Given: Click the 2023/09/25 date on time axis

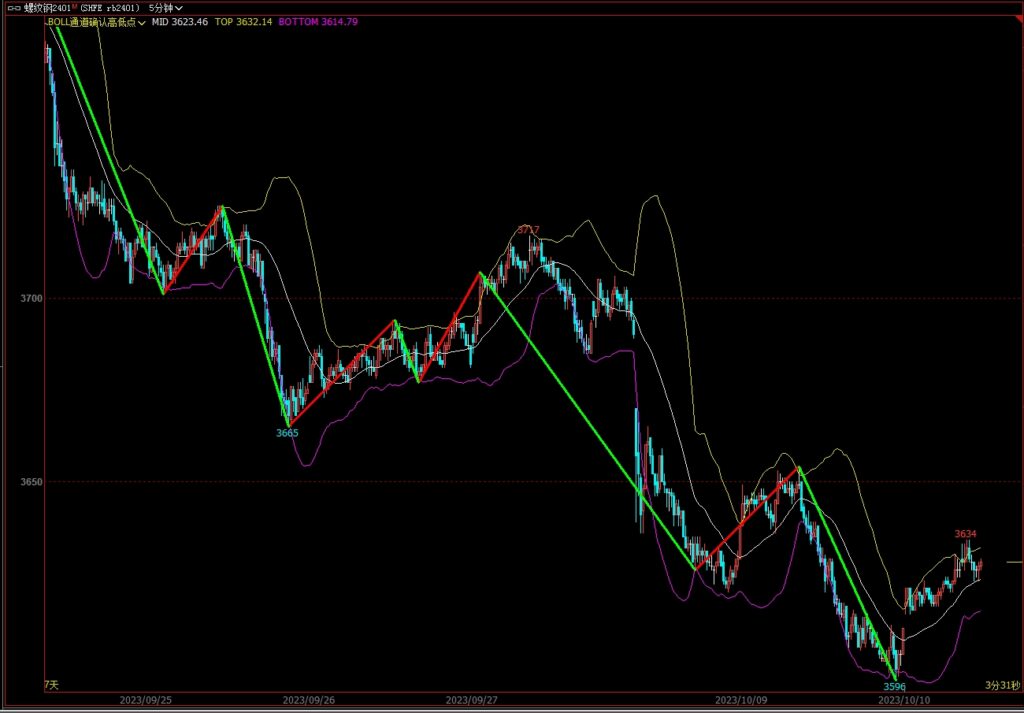Looking at the screenshot, I should 144,701.
